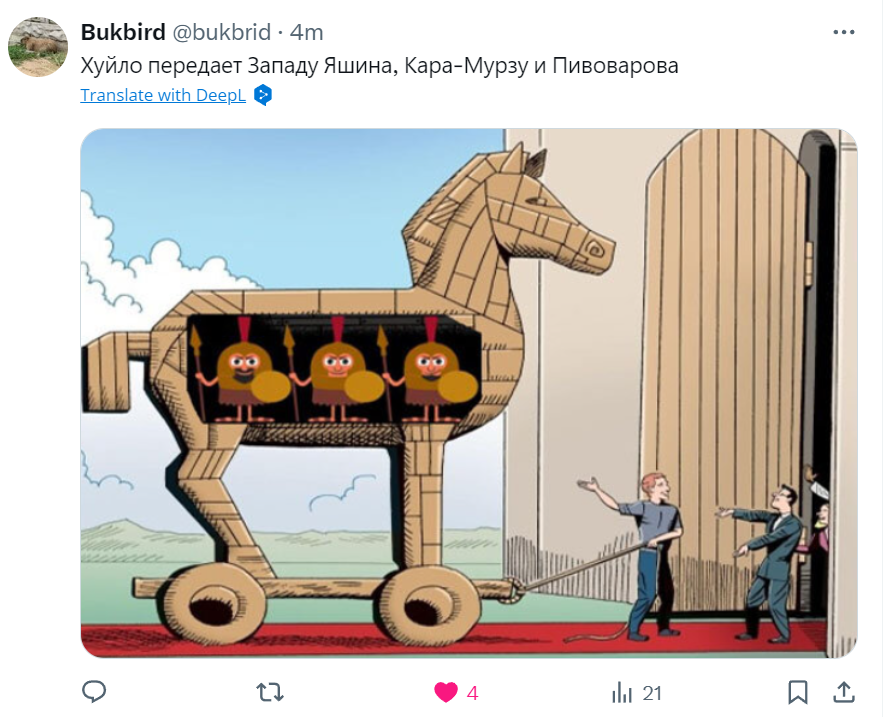
Task: Click the Bukbird display name
Action: (x=123, y=32)
